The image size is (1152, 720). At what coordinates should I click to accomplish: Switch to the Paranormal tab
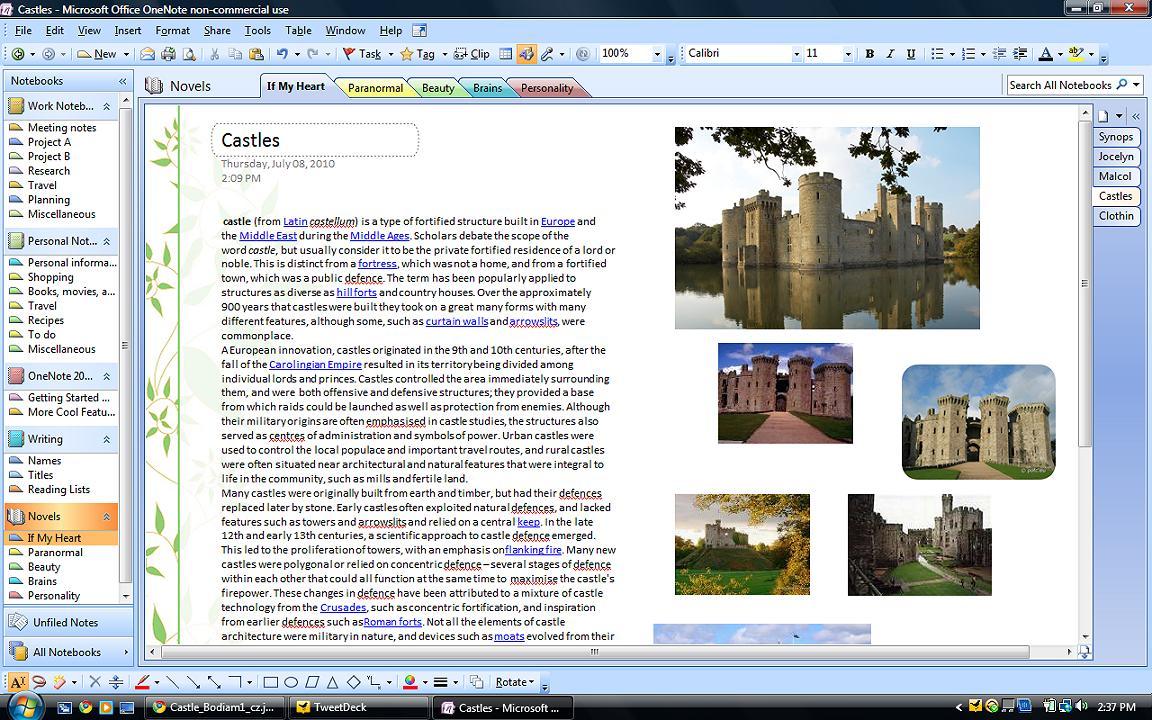pyautogui.click(x=375, y=87)
